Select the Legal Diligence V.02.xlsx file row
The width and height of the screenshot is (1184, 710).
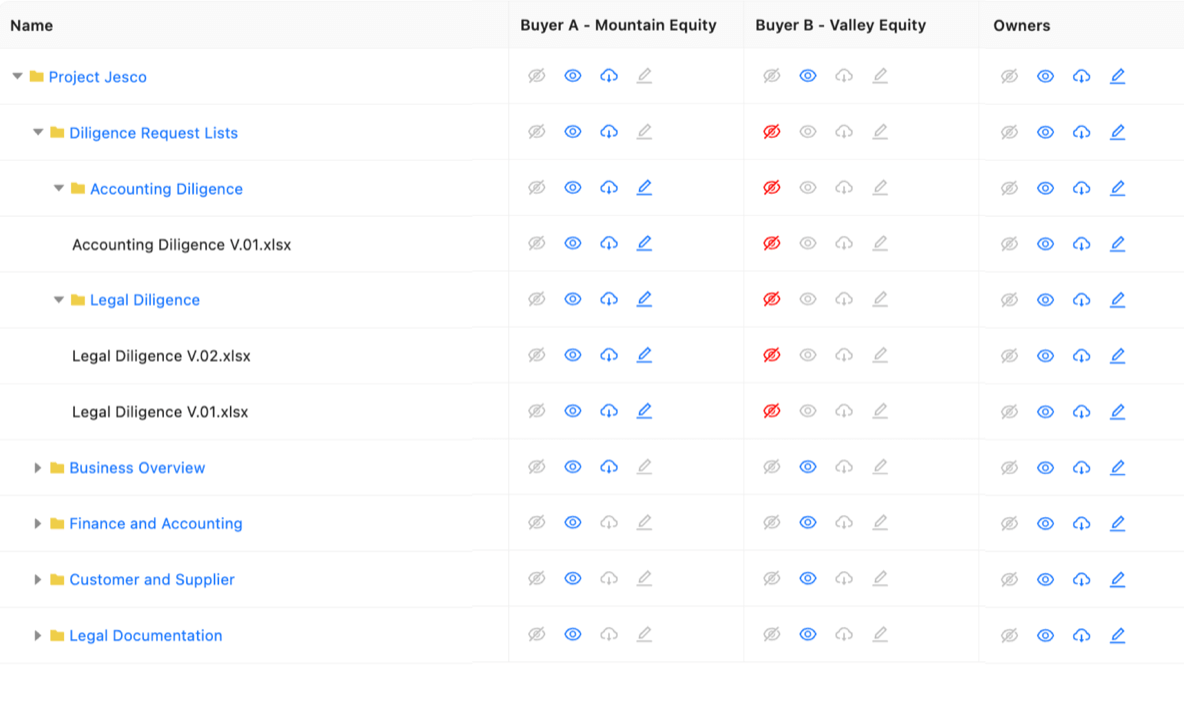point(161,355)
